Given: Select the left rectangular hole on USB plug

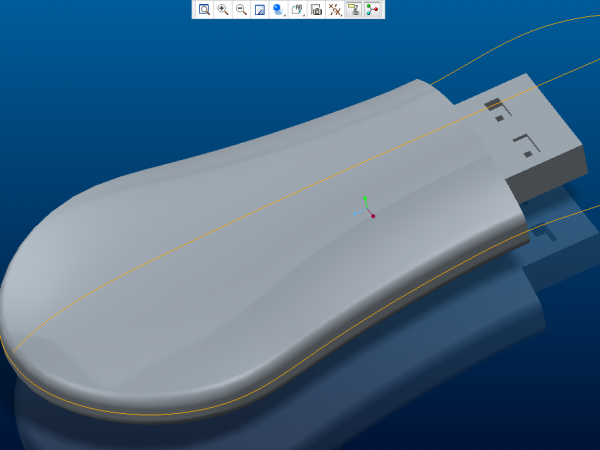Looking at the screenshot, I should pos(494,104).
